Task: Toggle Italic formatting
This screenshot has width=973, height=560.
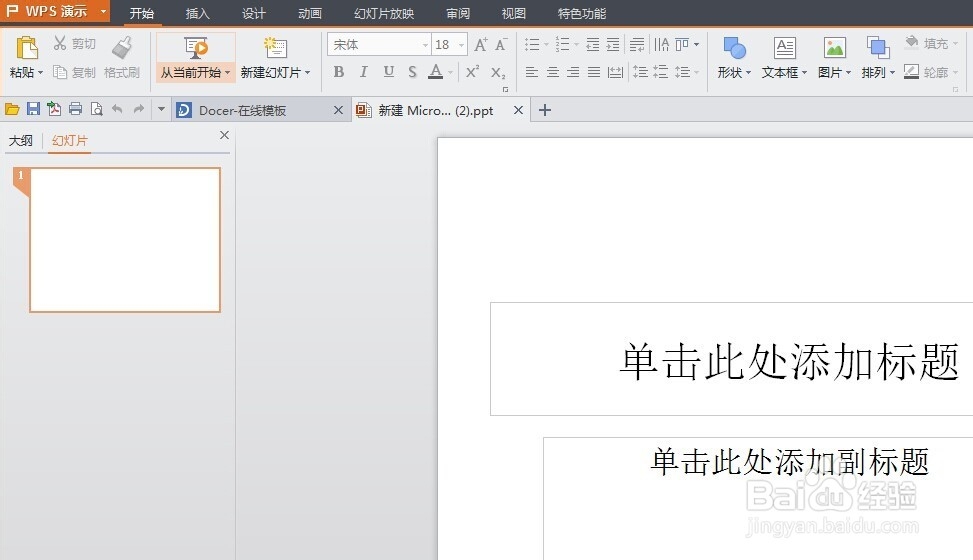Action: coord(364,72)
